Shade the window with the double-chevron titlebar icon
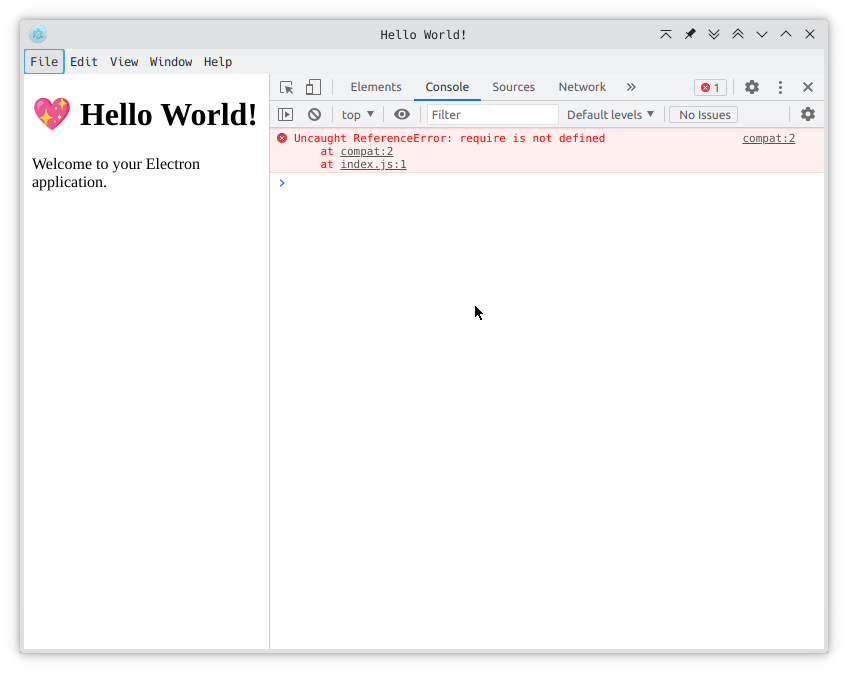 pyautogui.click(x=713, y=34)
